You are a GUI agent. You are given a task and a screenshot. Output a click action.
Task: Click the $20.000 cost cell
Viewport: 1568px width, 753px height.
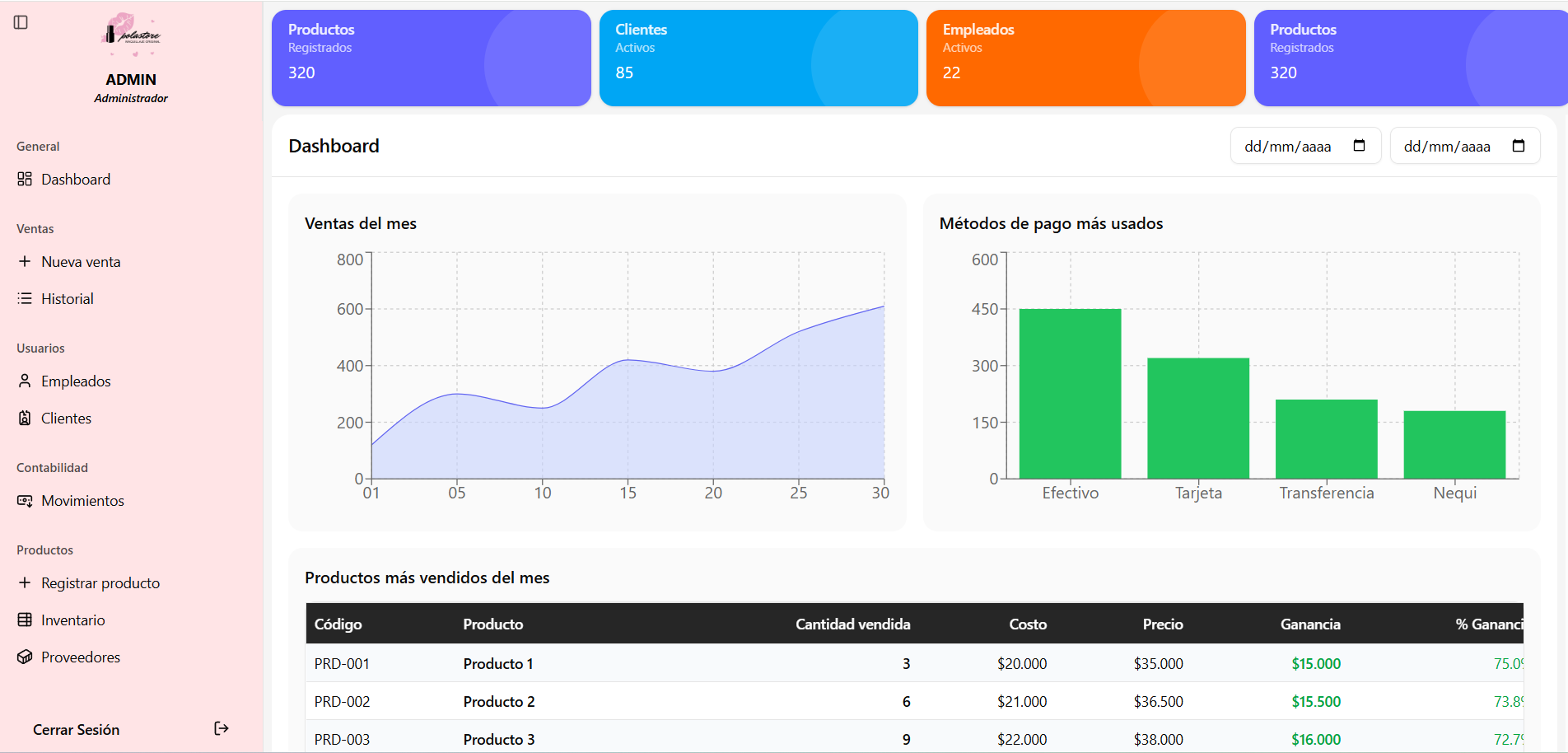pos(1022,663)
